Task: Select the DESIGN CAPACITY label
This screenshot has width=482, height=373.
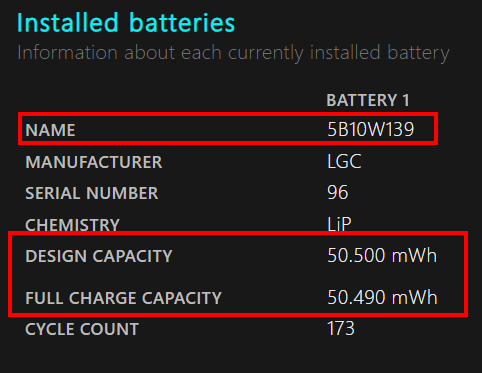Action: click(x=99, y=256)
